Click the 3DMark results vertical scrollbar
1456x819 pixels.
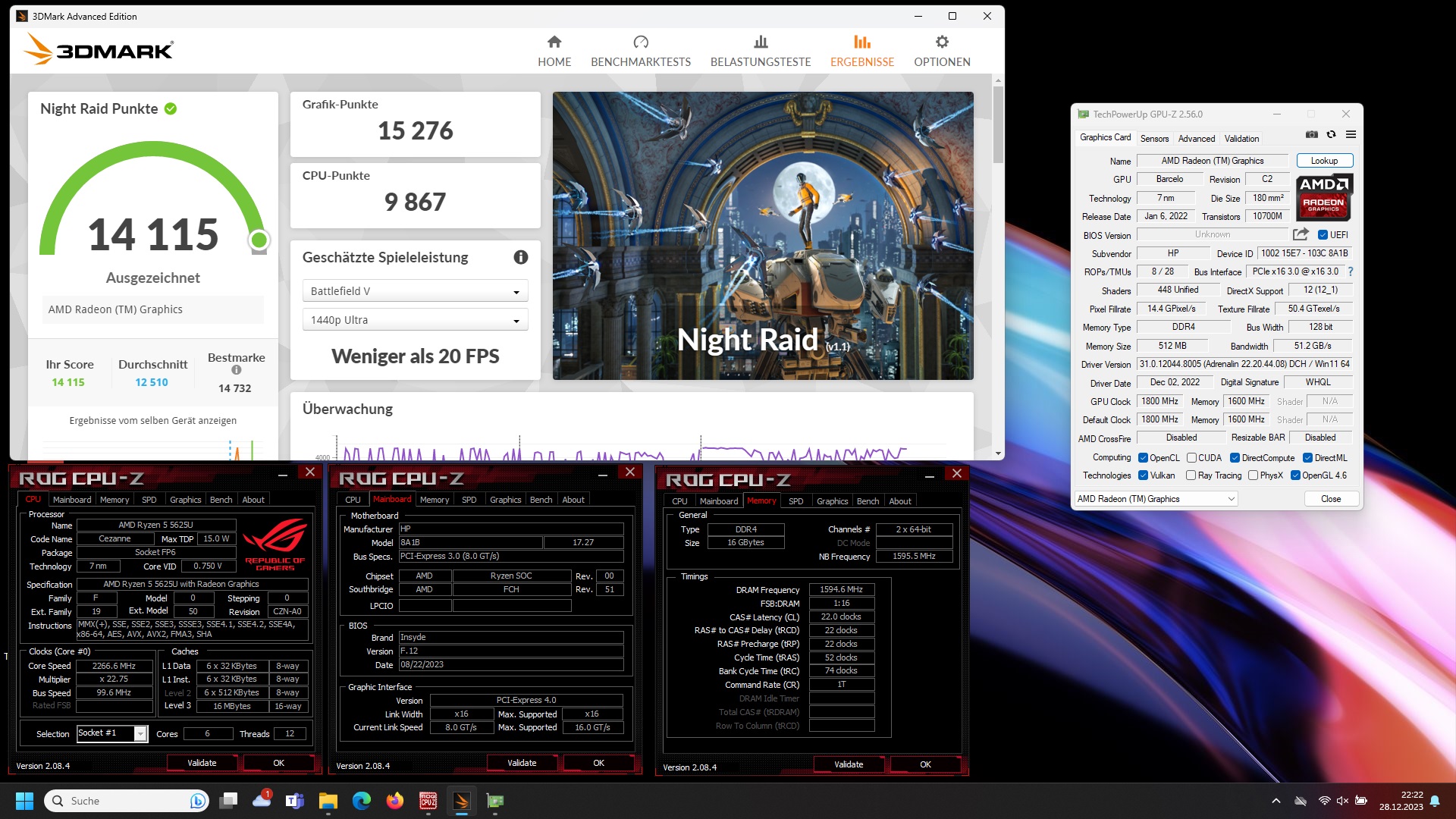tap(998, 125)
